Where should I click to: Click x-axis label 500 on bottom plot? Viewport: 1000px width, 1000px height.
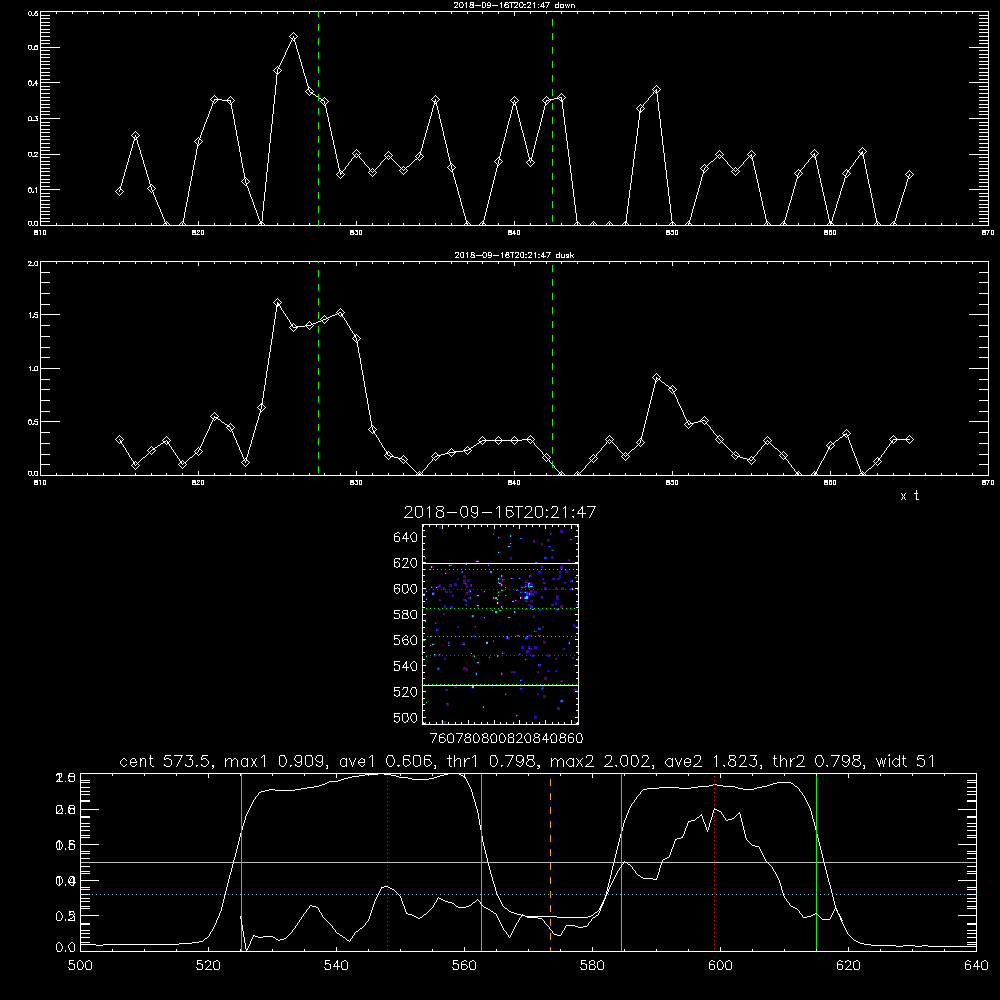point(80,966)
